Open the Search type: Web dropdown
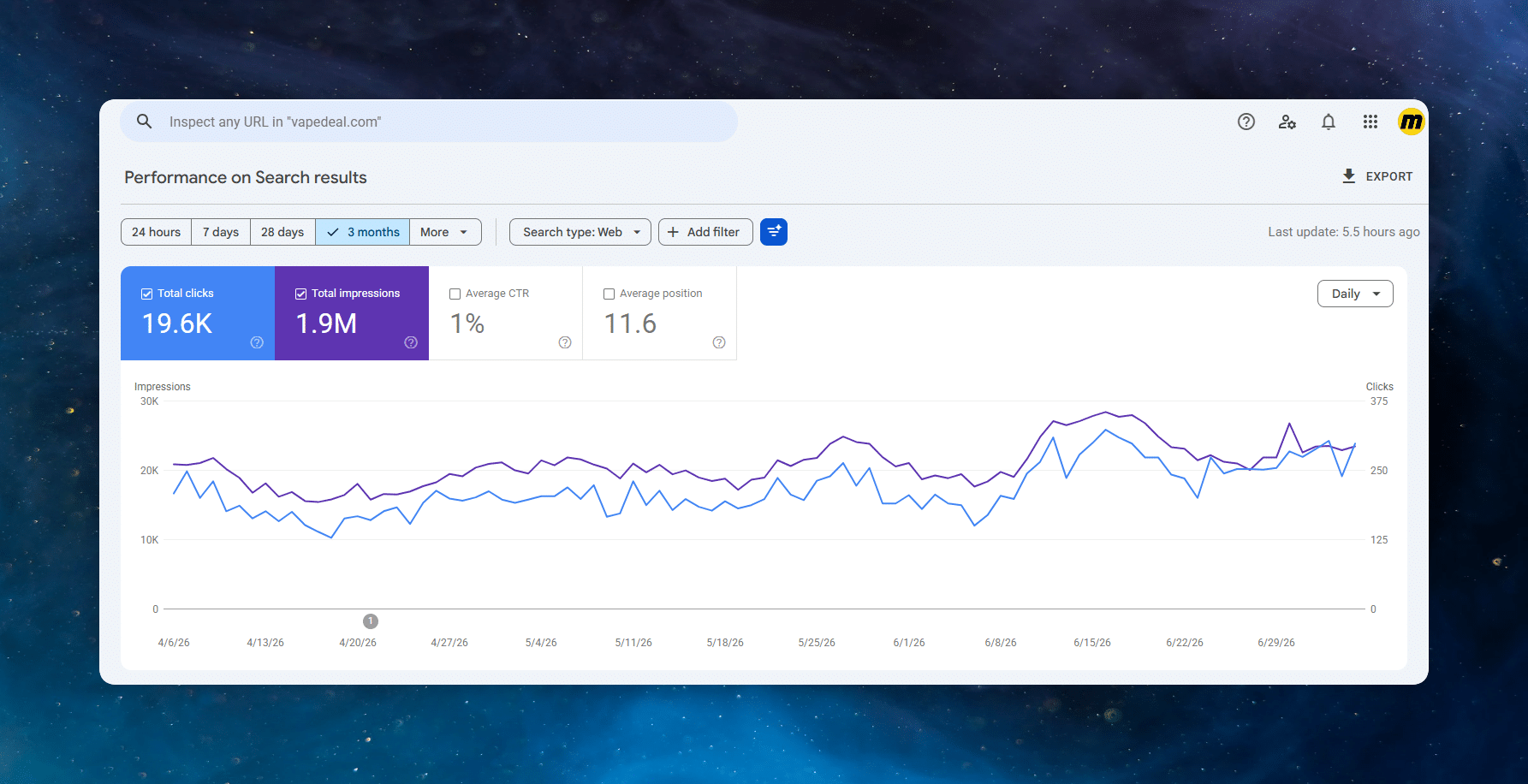Viewport: 1528px width, 784px height. pos(580,232)
